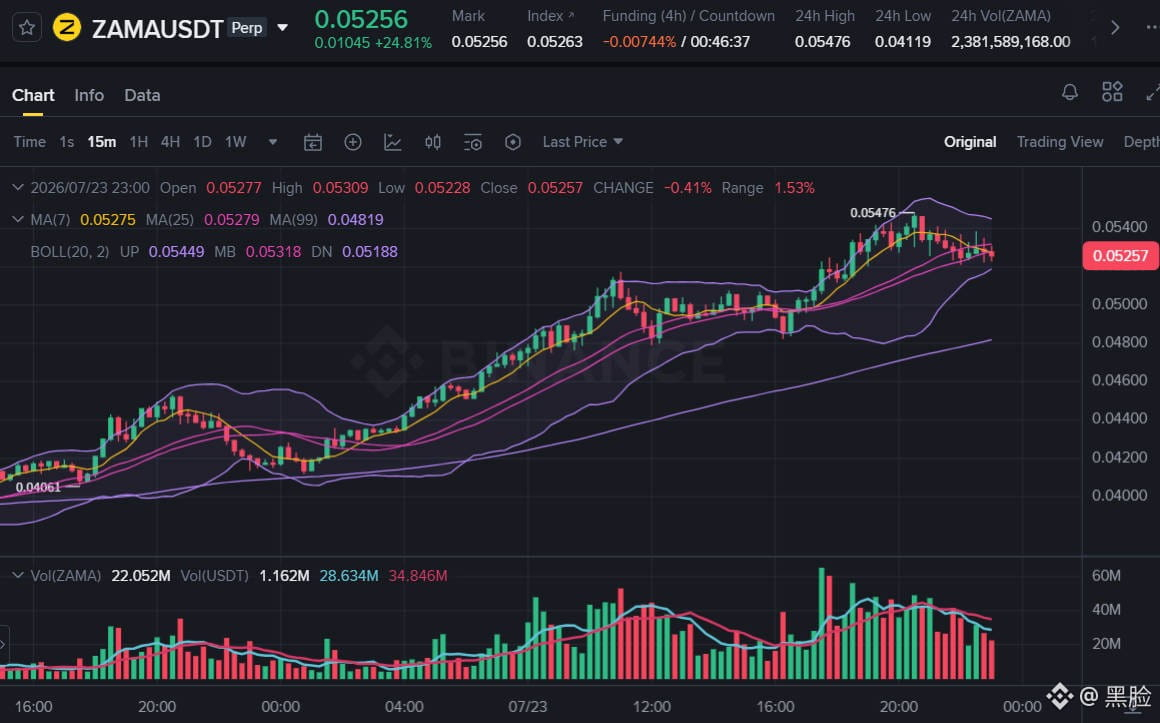Click the Range 1.53% value

point(795,188)
